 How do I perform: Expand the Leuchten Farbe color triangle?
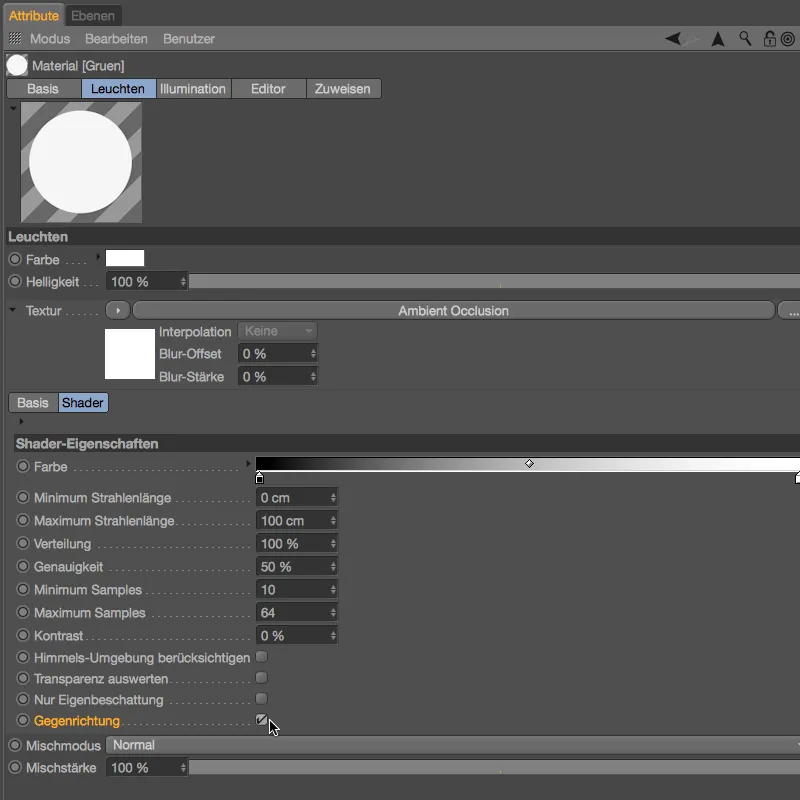tap(98, 257)
